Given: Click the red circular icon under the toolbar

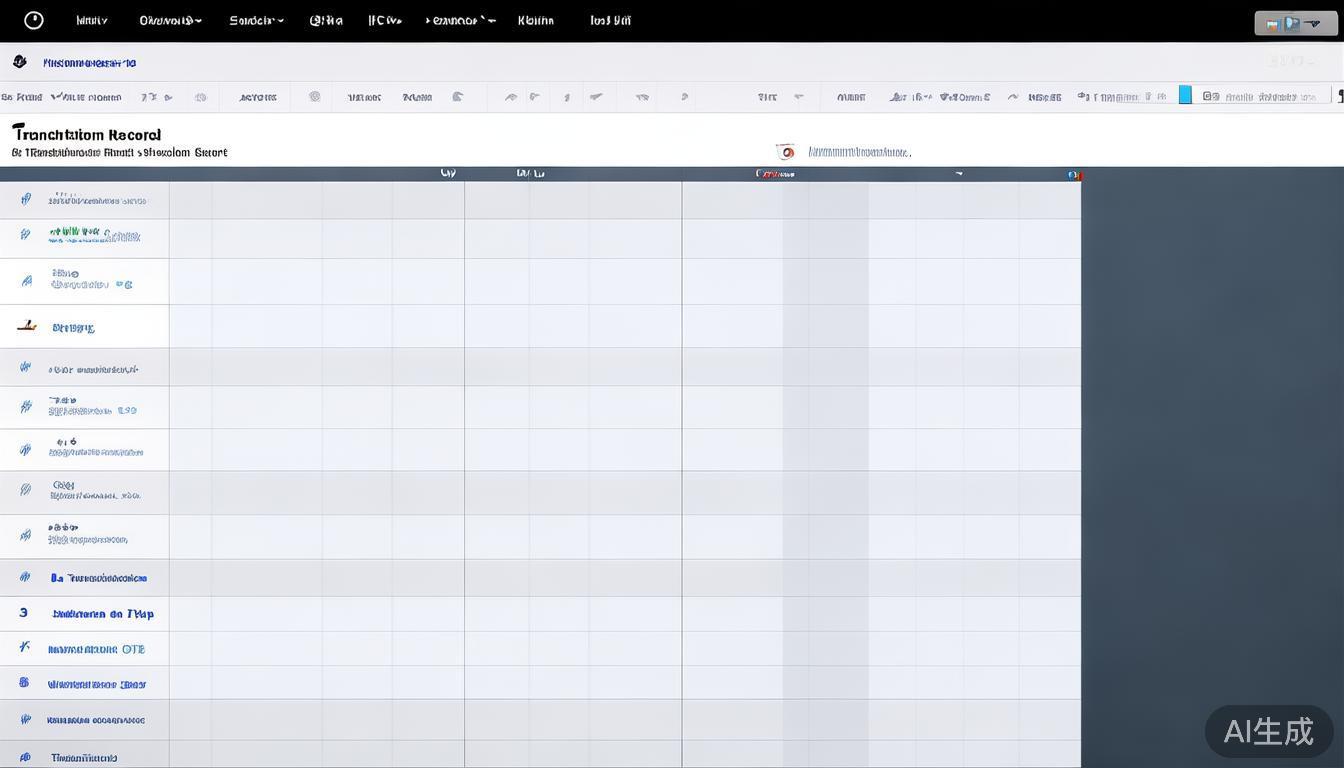Looking at the screenshot, I should click(786, 152).
